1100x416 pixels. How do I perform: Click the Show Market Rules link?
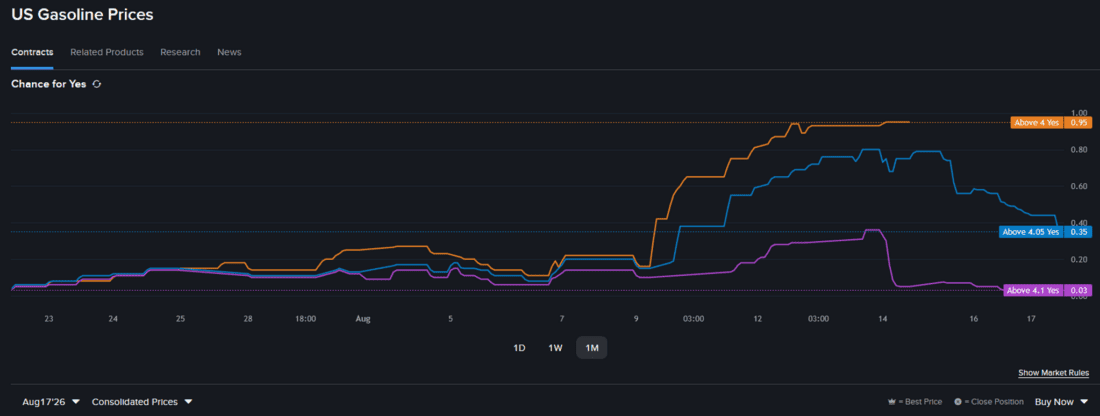pos(1054,373)
